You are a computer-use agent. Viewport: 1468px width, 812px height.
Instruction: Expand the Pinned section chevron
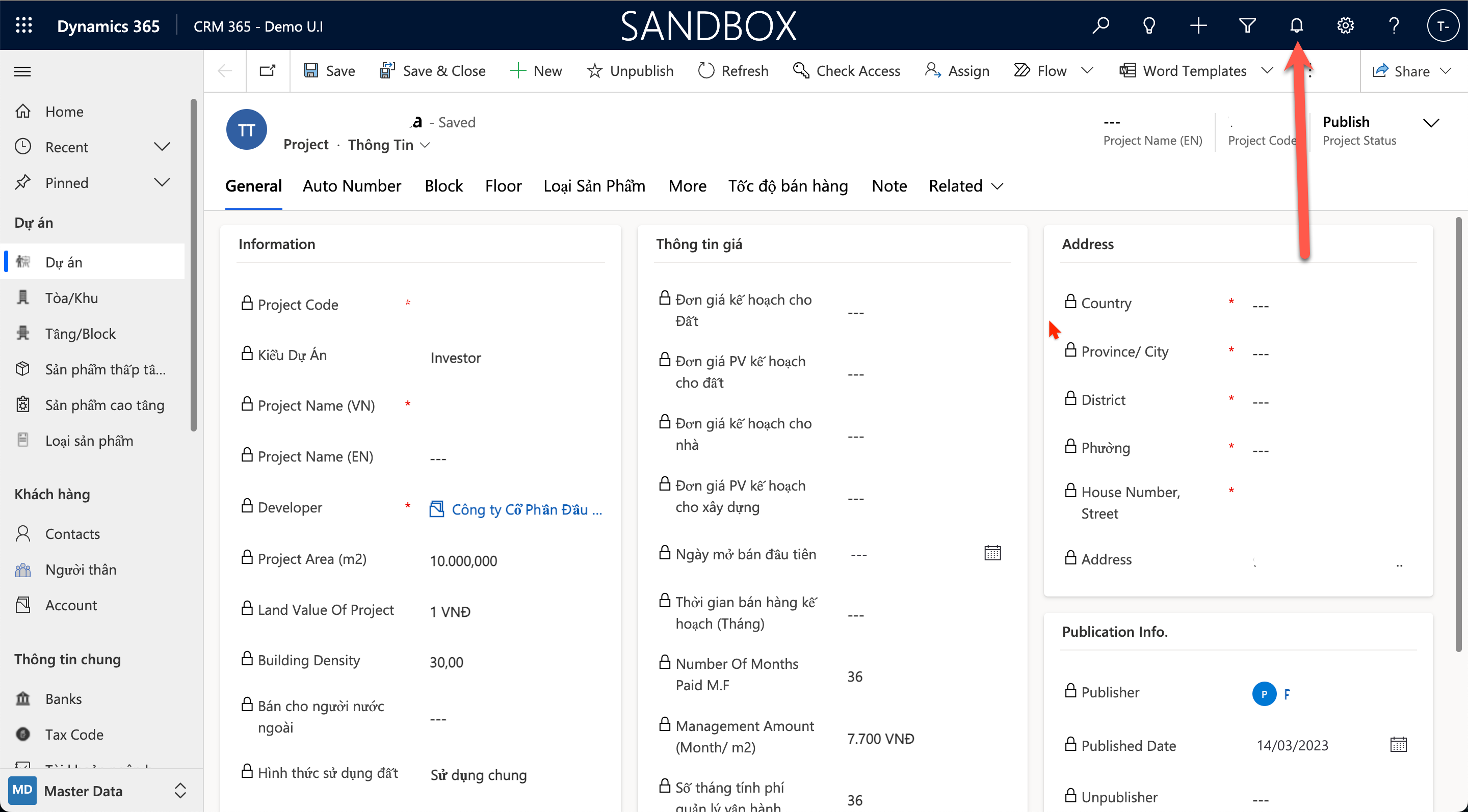click(162, 182)
